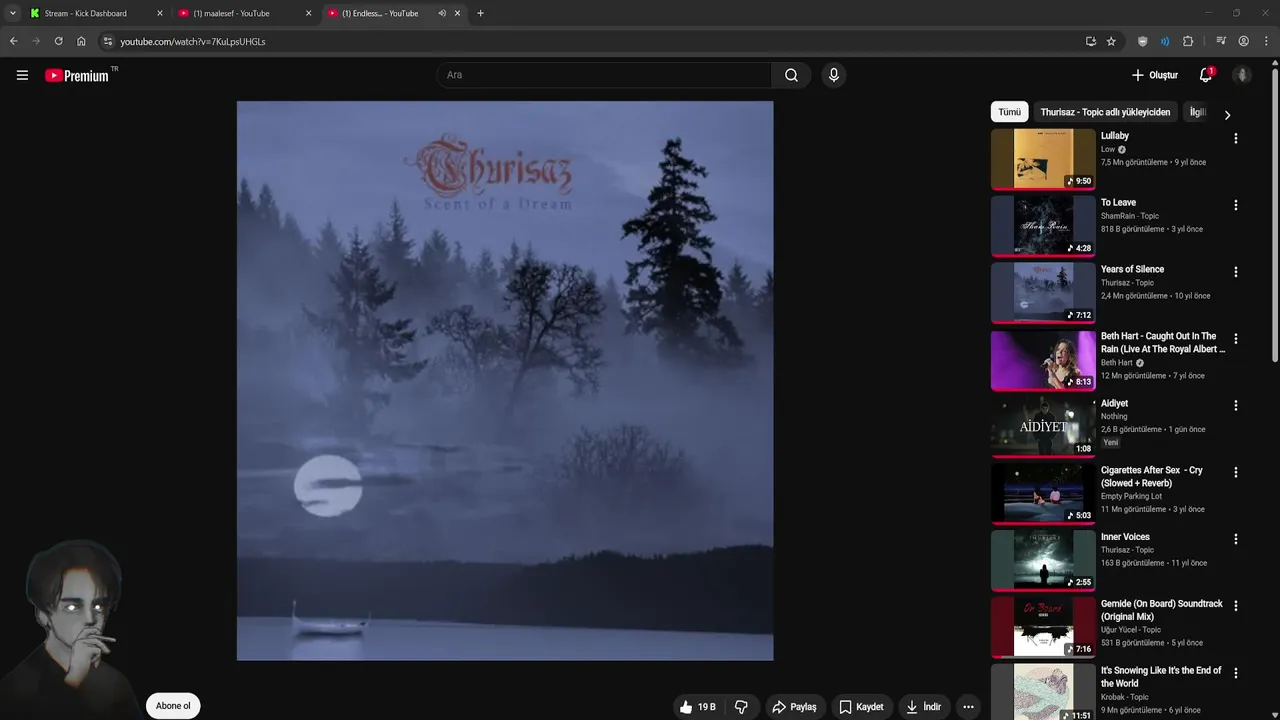Open the Inner Voices video thumbnail
The width and height of the screenshot is (1280, 720).
point(1043,560)
